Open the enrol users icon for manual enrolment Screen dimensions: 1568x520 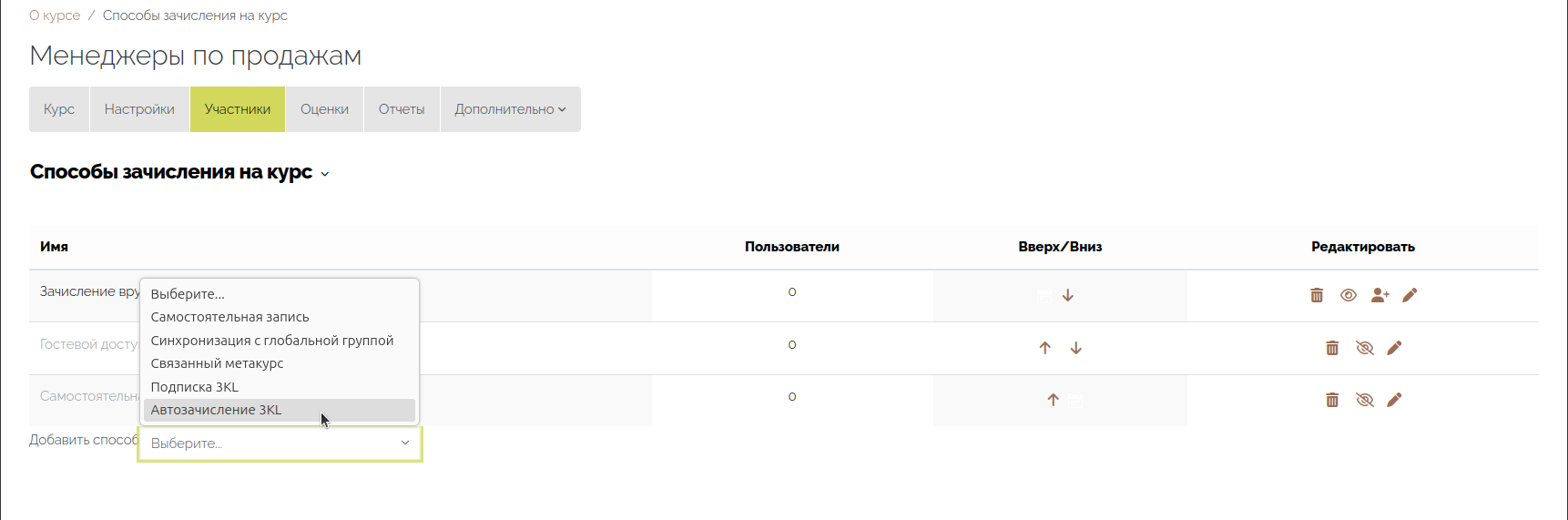(1380, 295)
